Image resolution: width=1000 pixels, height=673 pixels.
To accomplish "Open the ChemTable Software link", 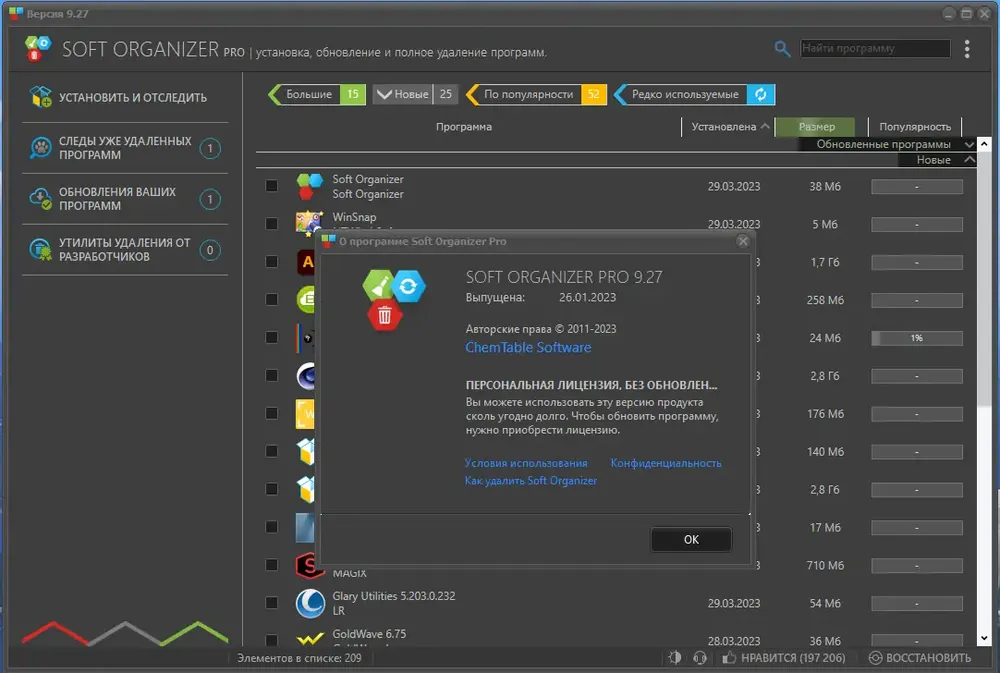I will click(528, 348).
